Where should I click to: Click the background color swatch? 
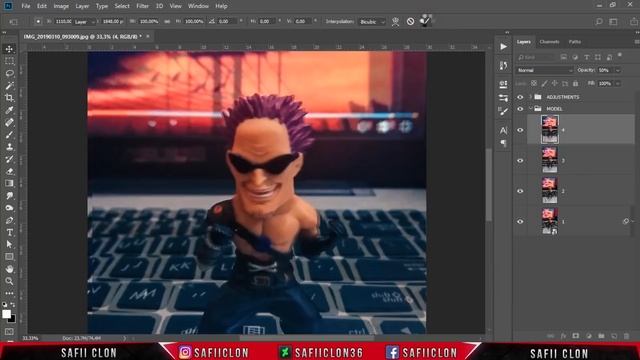coord(12,319)
